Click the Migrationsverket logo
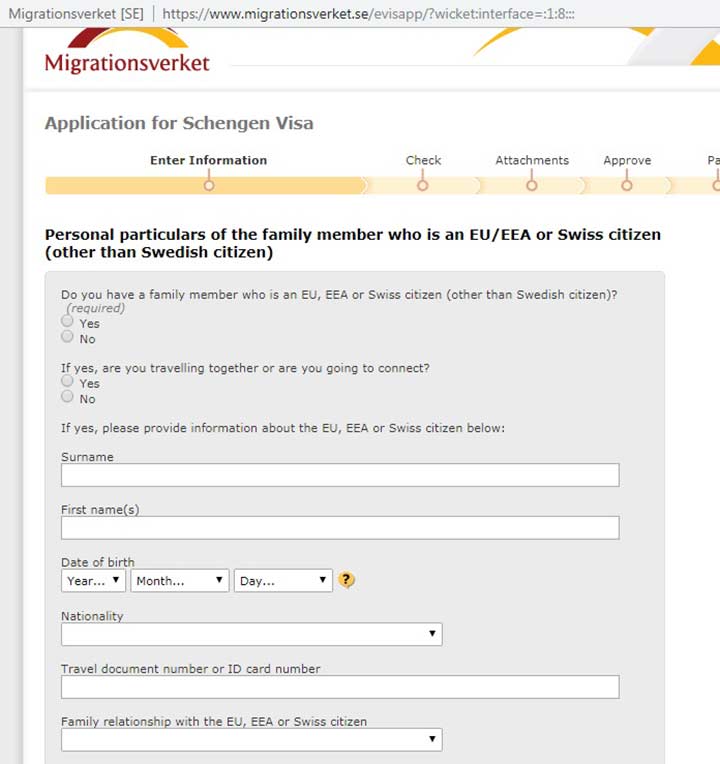Screen dimensions: 720x764 point(127,52)
